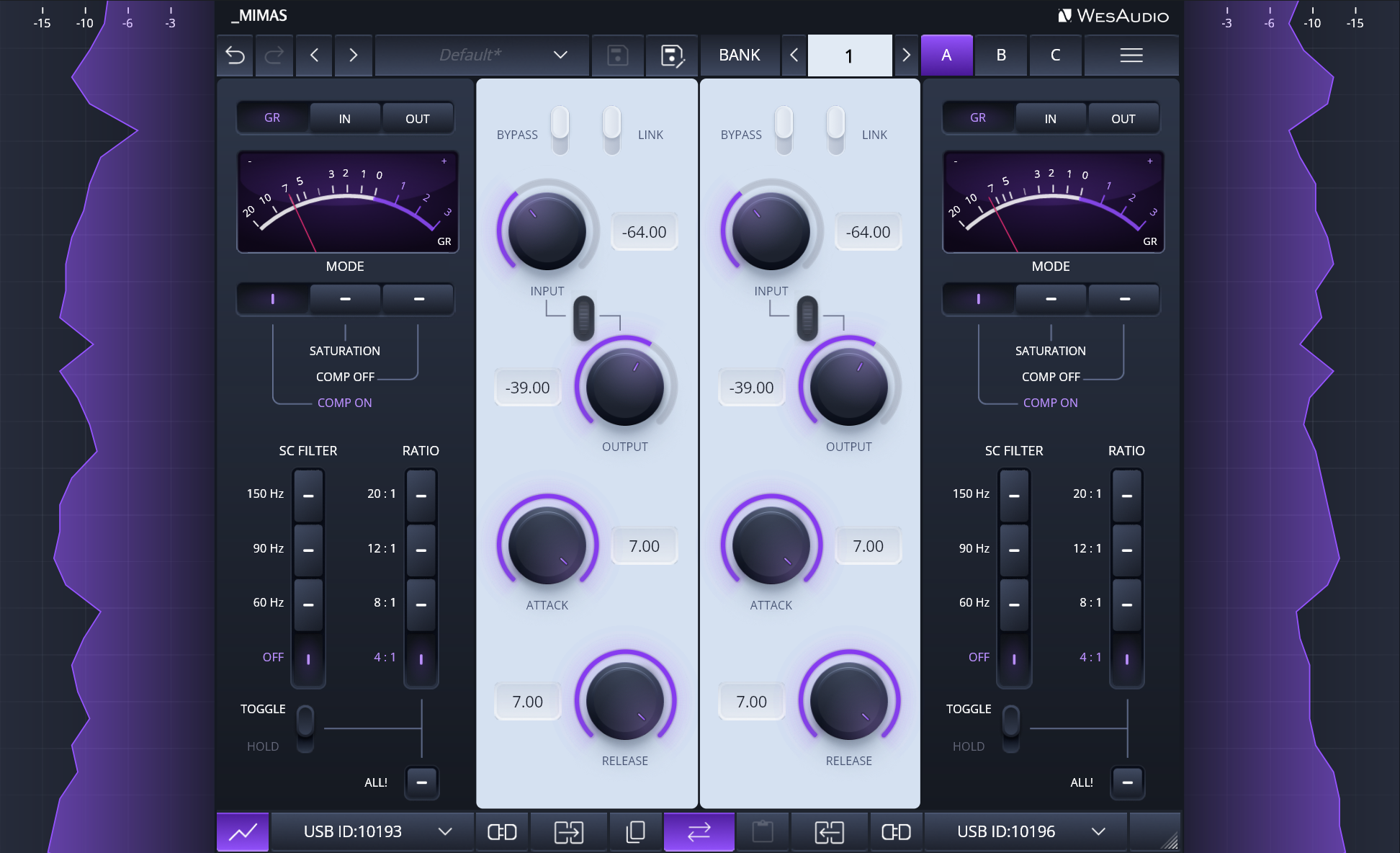Viewport: 1400px width, 853px height.
Task: Switch to preset slot B
Action: pos(1001,55)
